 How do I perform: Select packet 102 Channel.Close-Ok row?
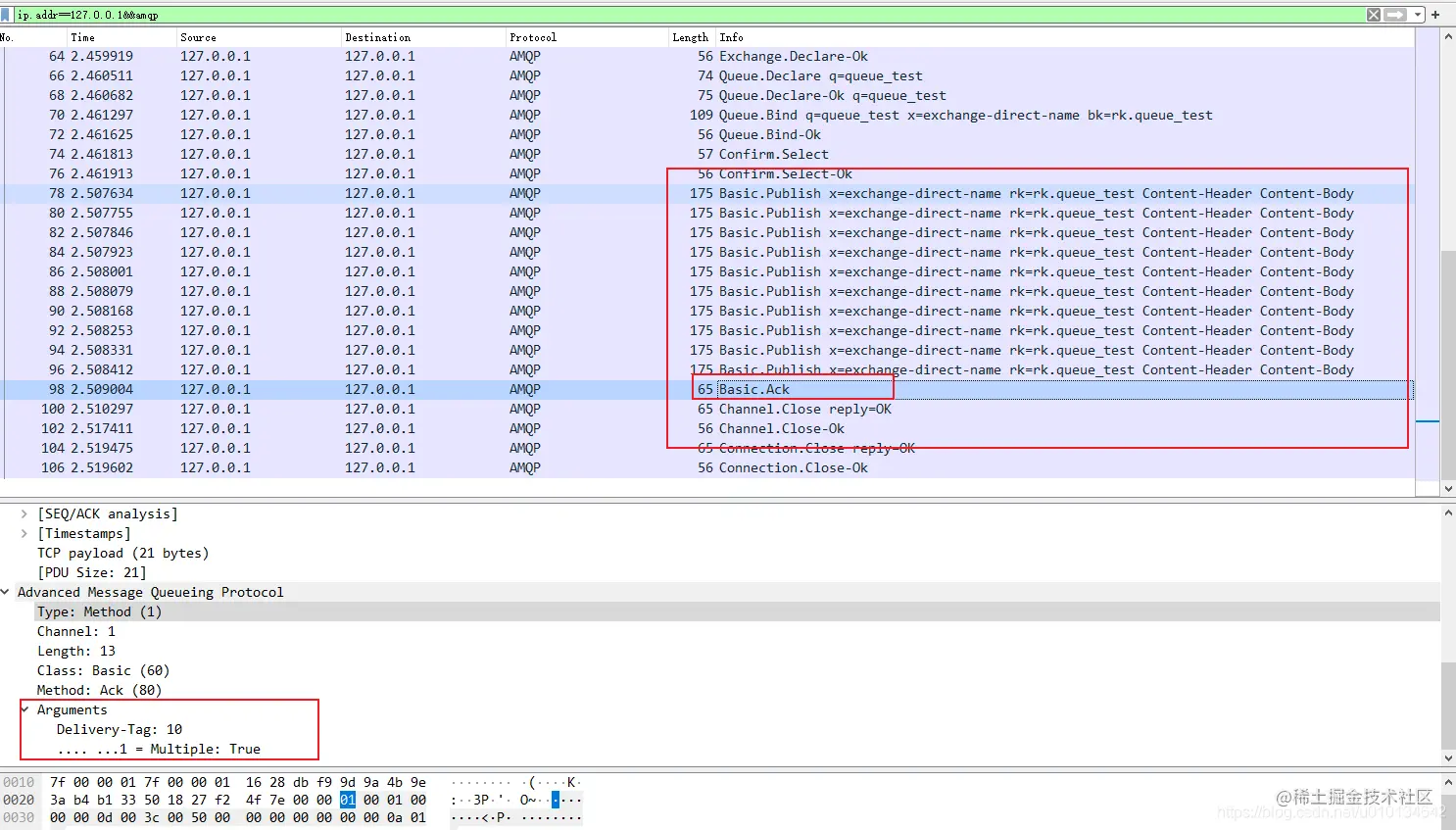coord(707,429)
